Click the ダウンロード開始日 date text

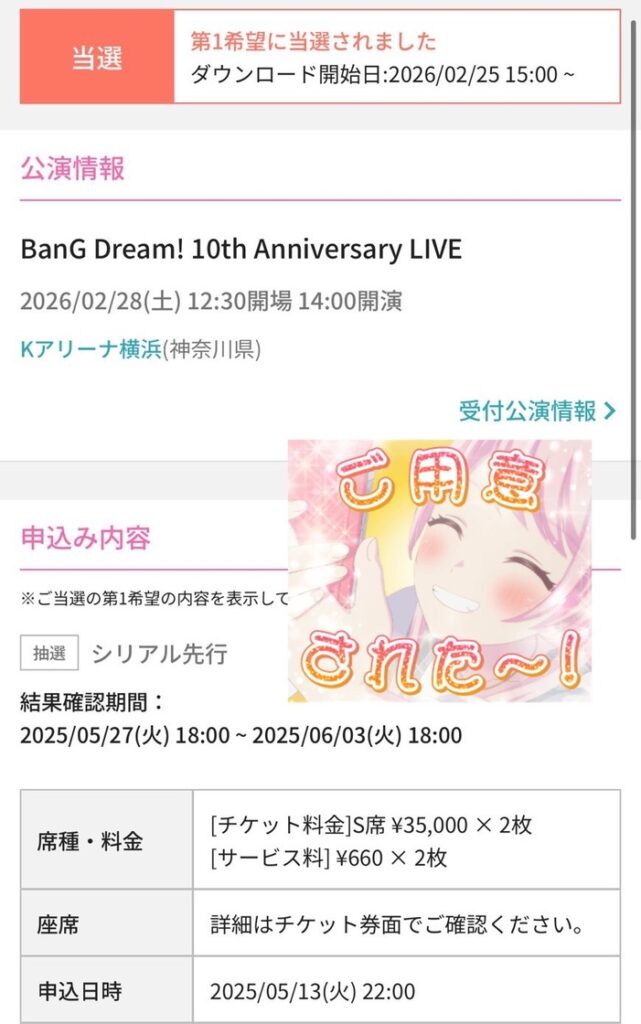coord(383,75)
